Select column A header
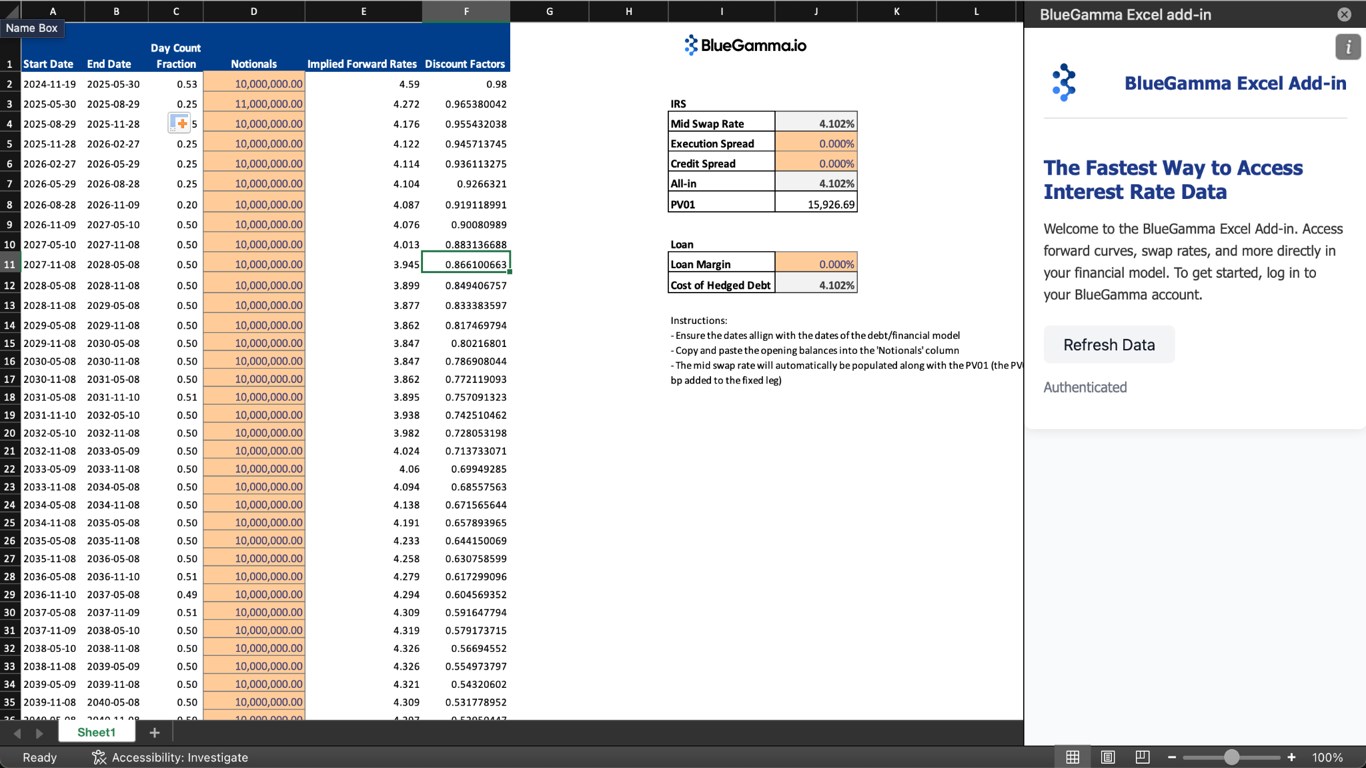 (x=52, y=11)
